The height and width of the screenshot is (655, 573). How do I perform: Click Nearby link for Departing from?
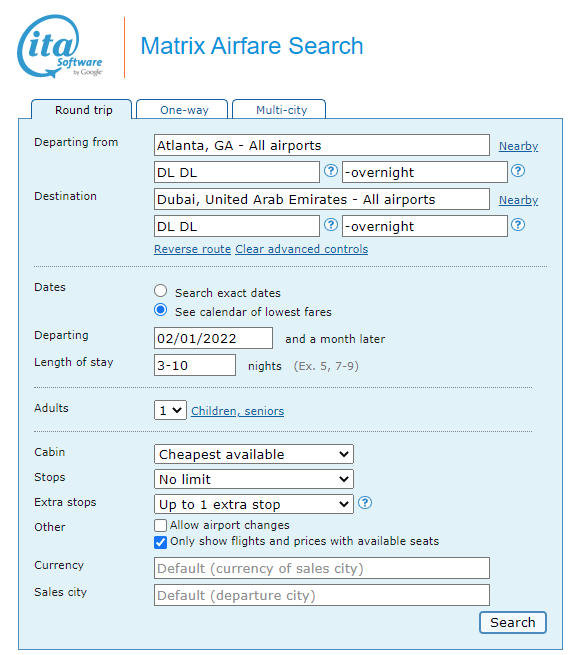(518, 146)
